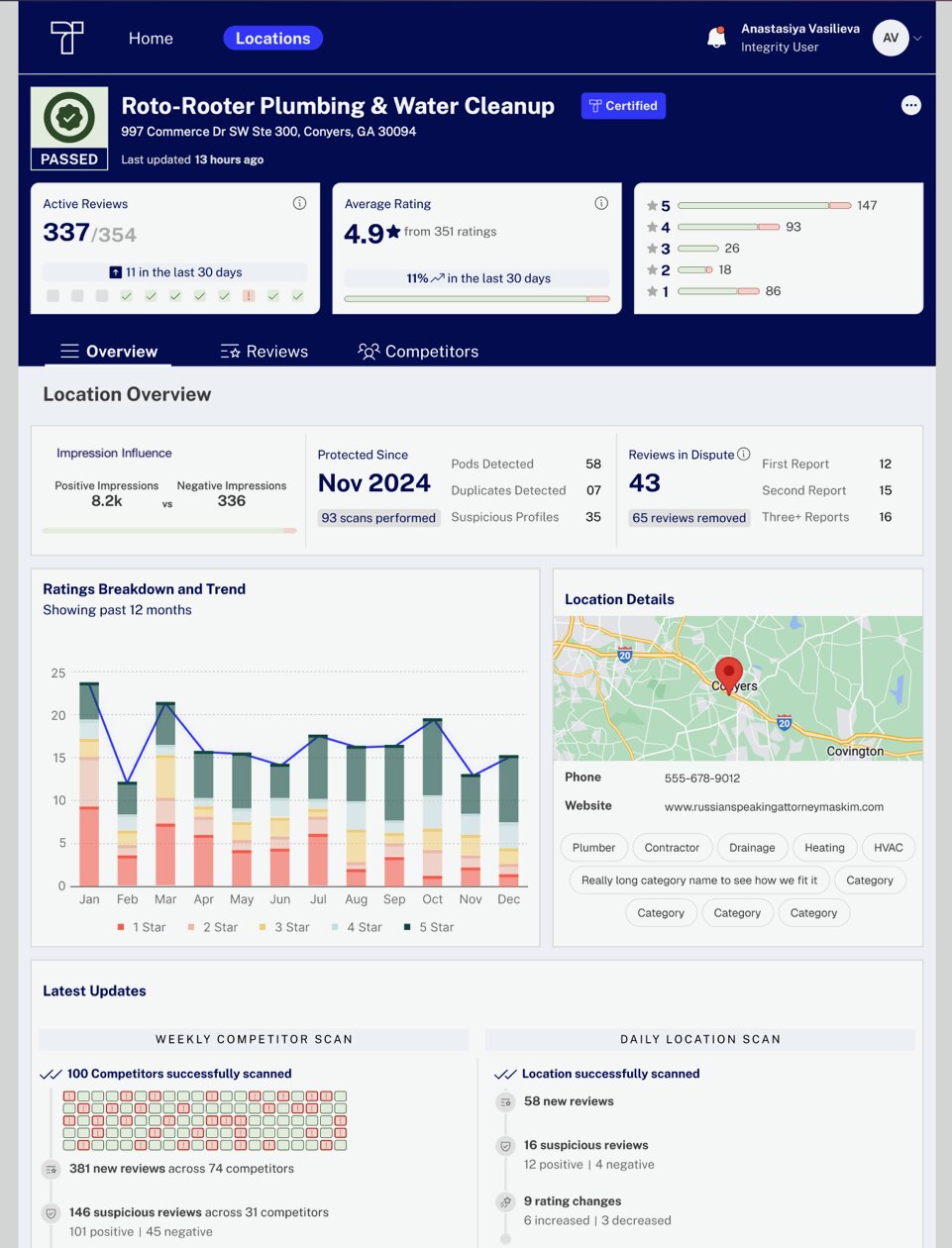
Task: Click the 5-star rating row star
Action: [x=653, y=206]
